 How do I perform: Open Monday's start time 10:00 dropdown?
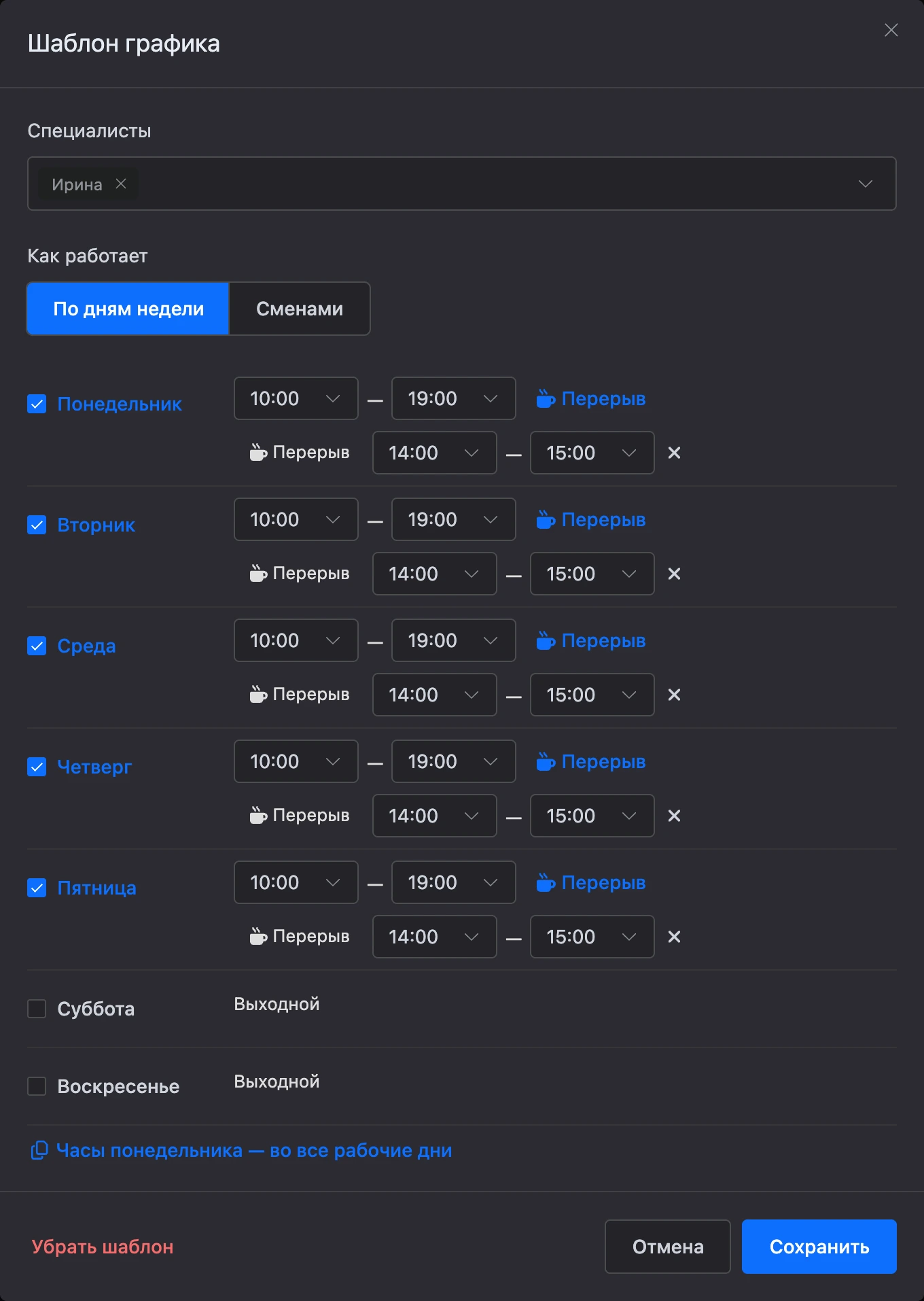pyautogui.click(x=296, y=398)
